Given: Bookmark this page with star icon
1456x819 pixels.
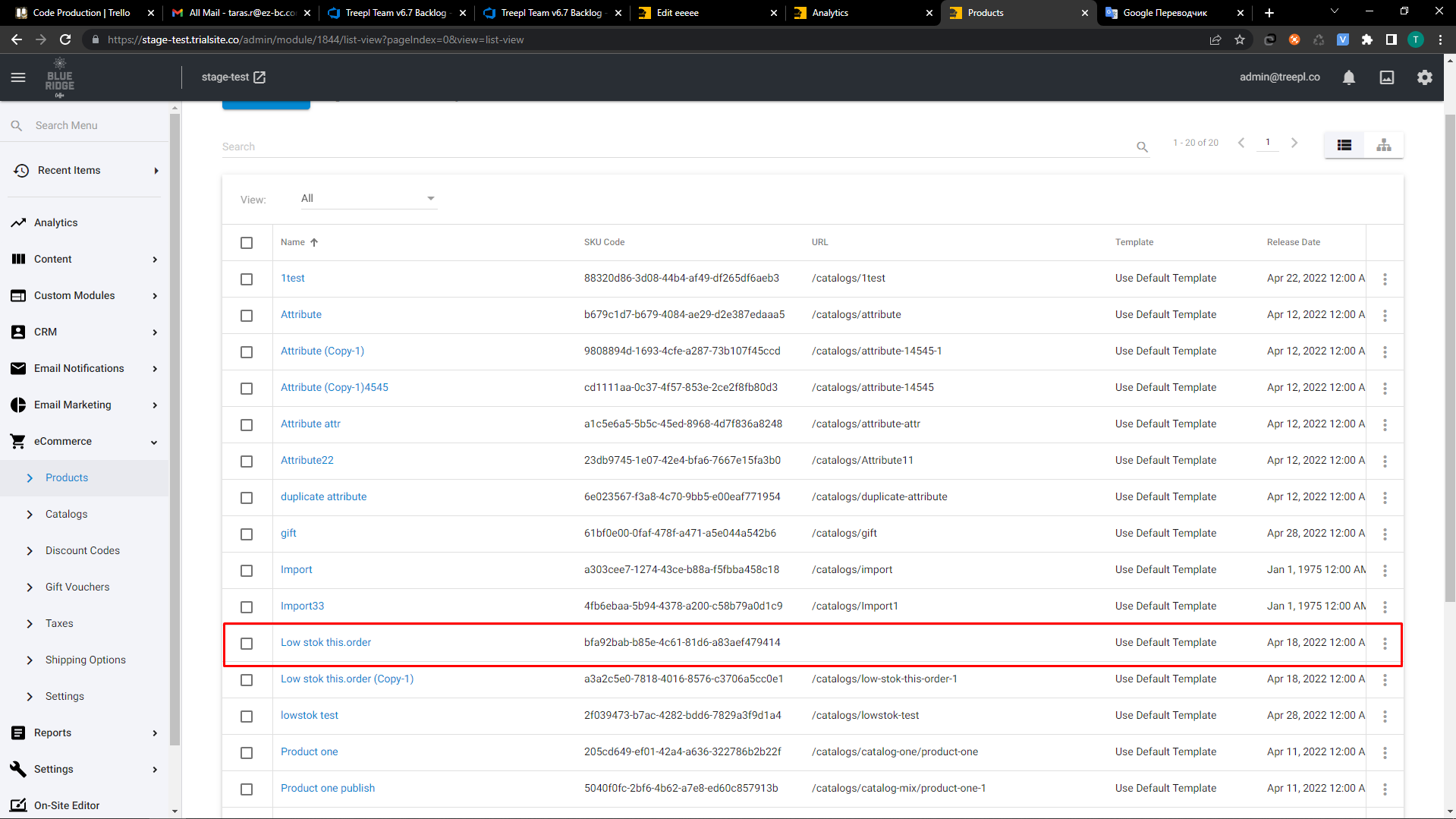Looking at the screenshot, I should coord(1240,39).
